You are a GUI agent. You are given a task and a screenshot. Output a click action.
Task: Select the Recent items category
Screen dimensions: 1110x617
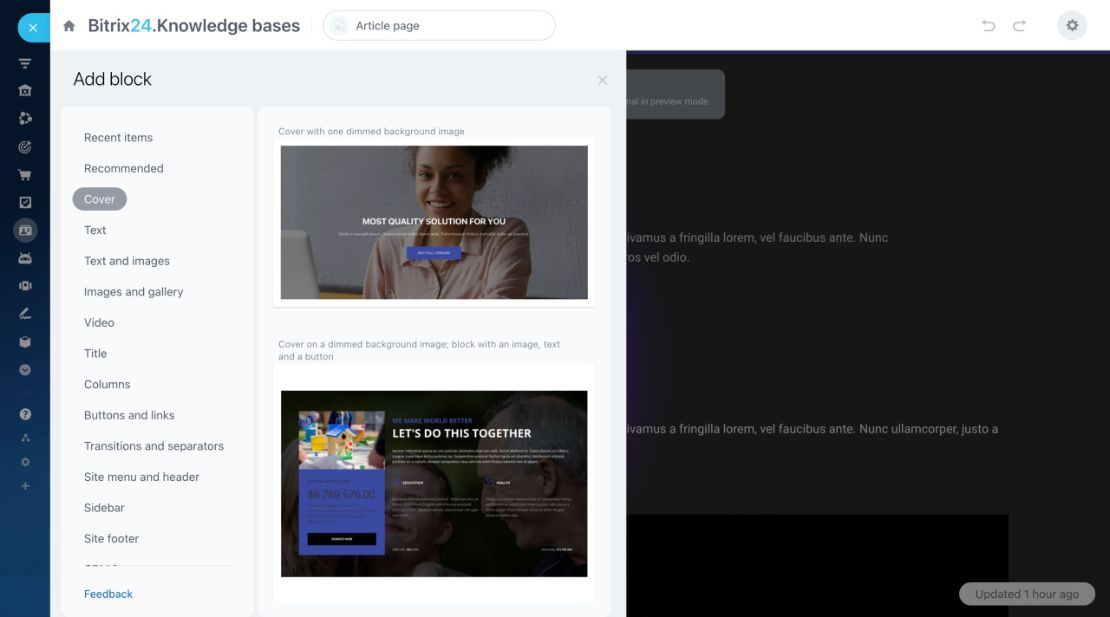point(118,137)
